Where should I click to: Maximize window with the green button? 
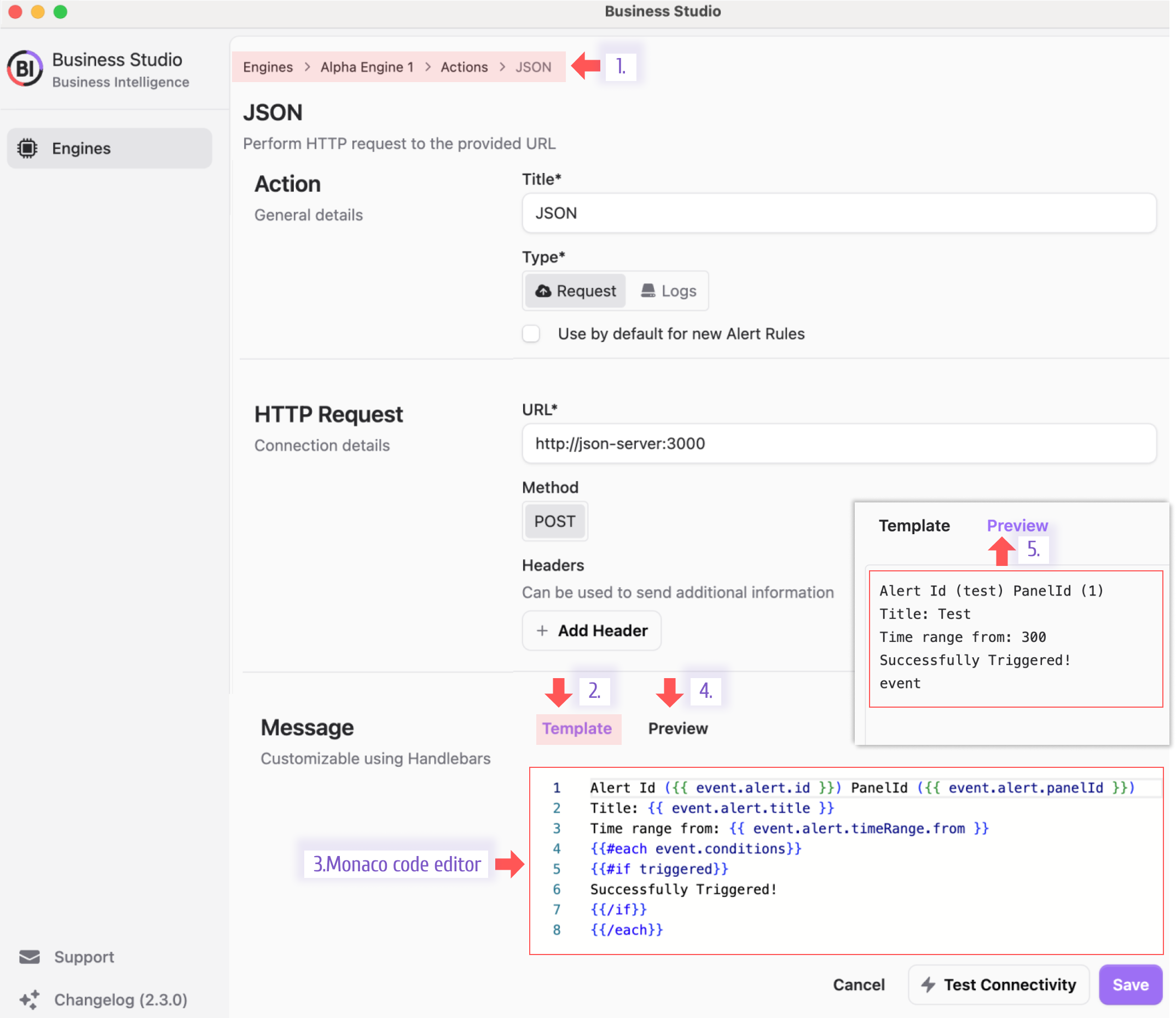60,11
